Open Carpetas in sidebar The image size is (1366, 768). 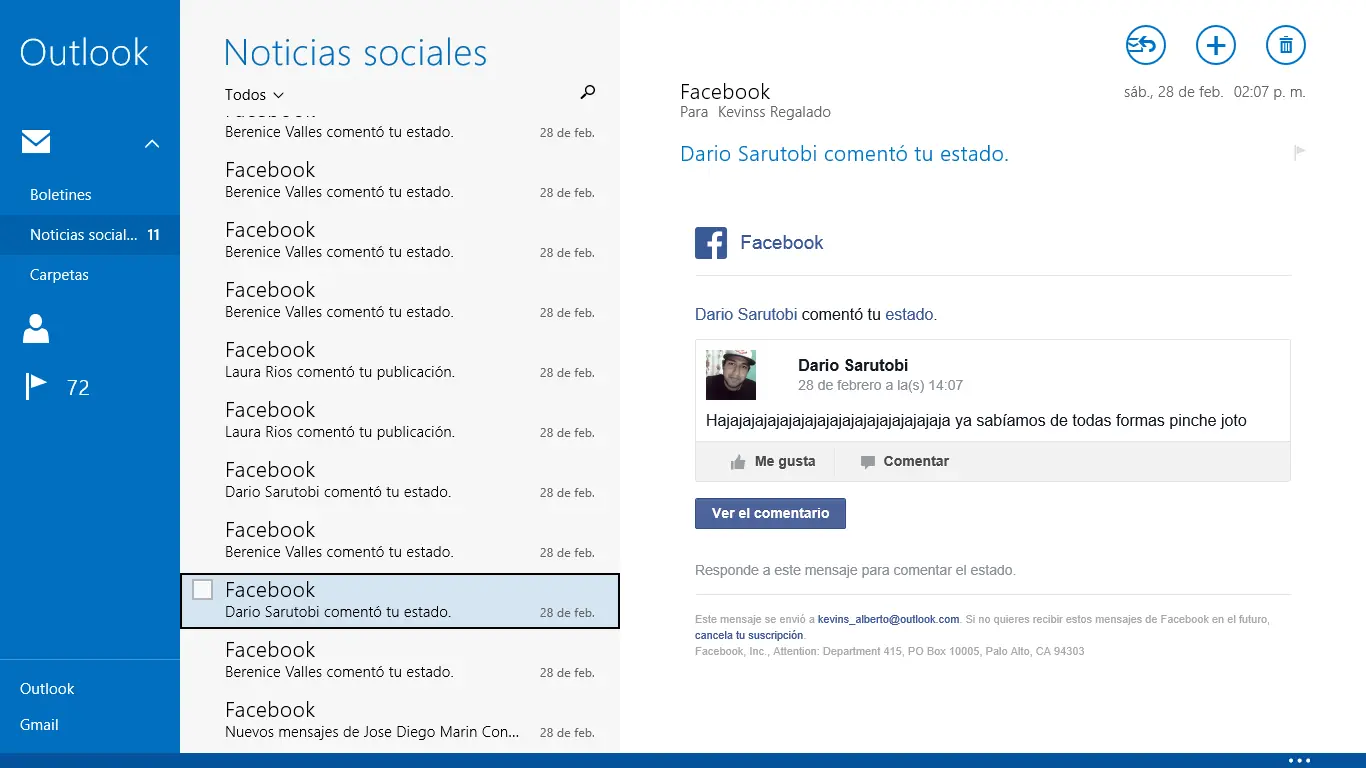click(x=59, y=275)
